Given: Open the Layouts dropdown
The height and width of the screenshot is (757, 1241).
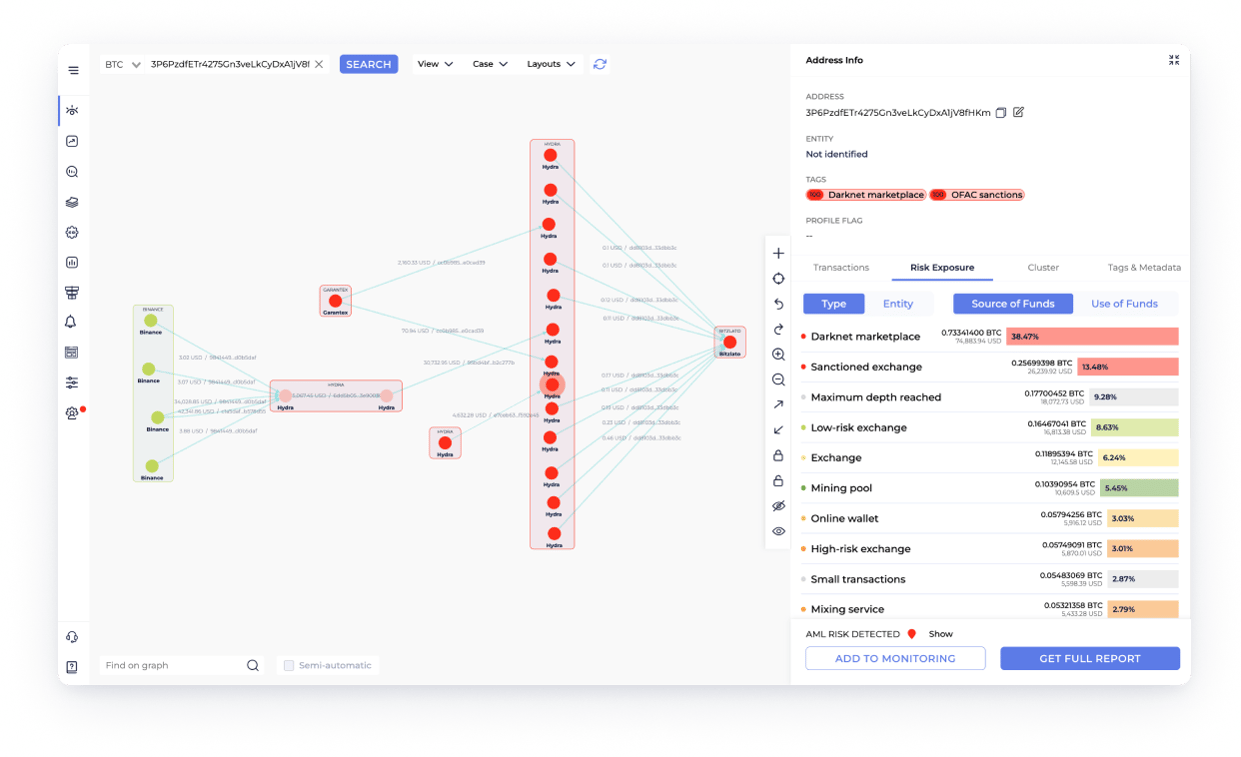Looking at the screenshot, I should 551,64.
